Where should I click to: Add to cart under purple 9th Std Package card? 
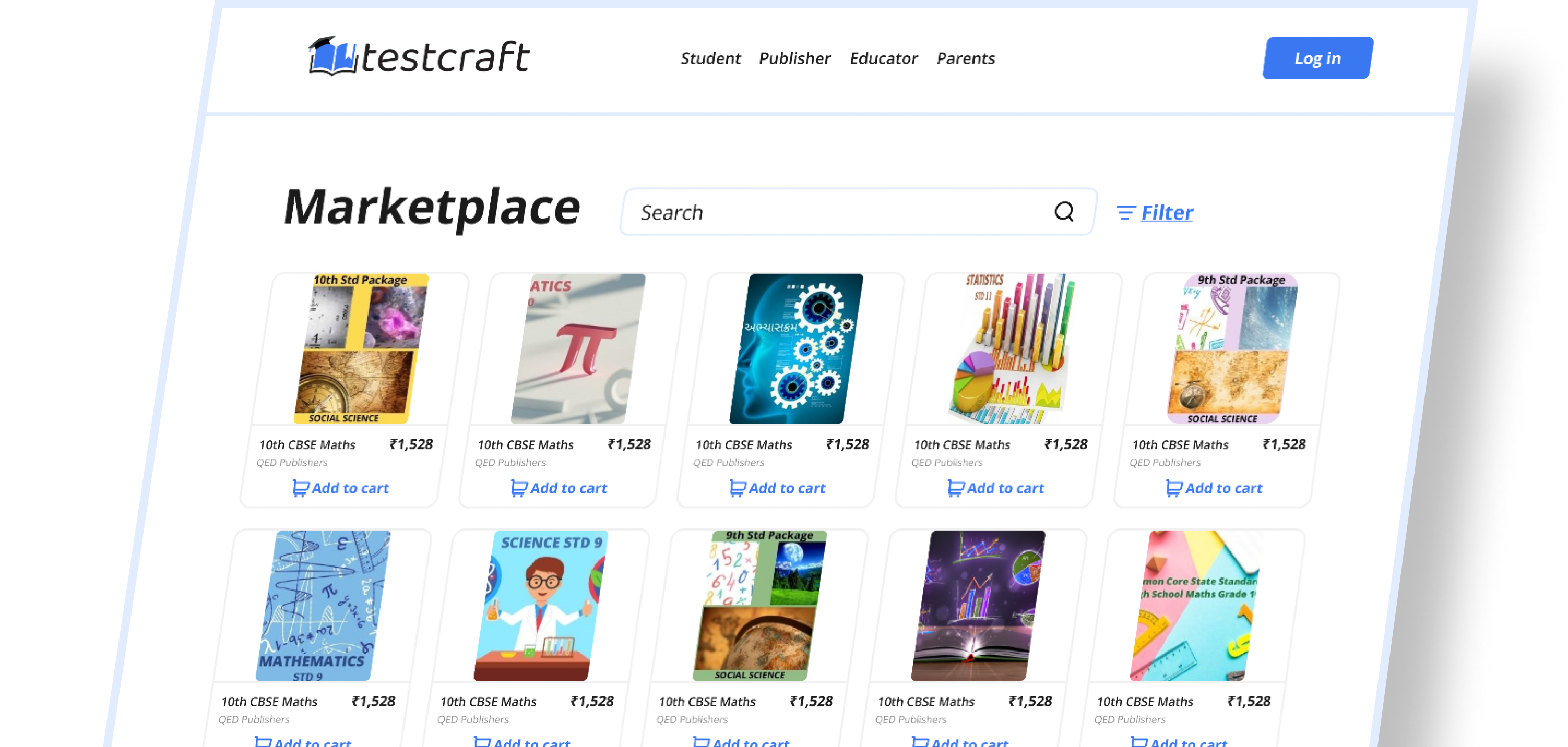click(x=1214, y=488)
